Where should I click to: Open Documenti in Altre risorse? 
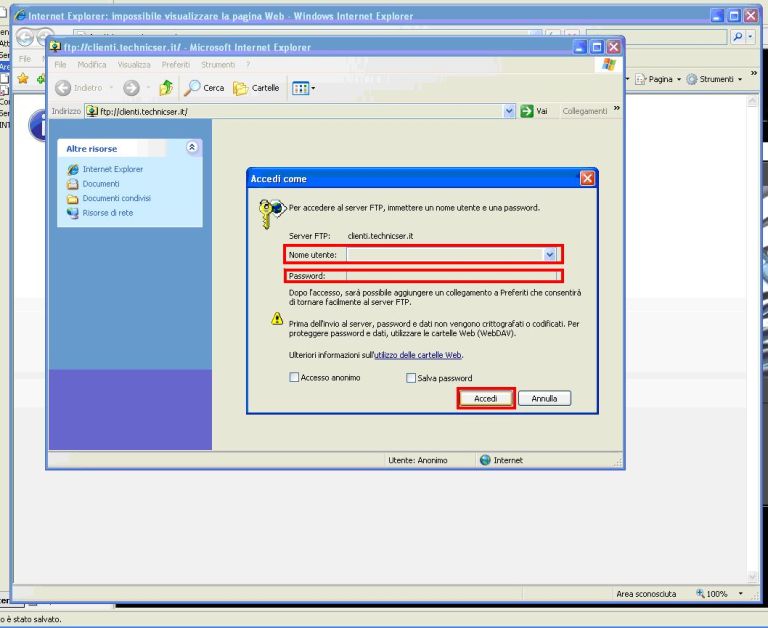(x=101, y=184)
